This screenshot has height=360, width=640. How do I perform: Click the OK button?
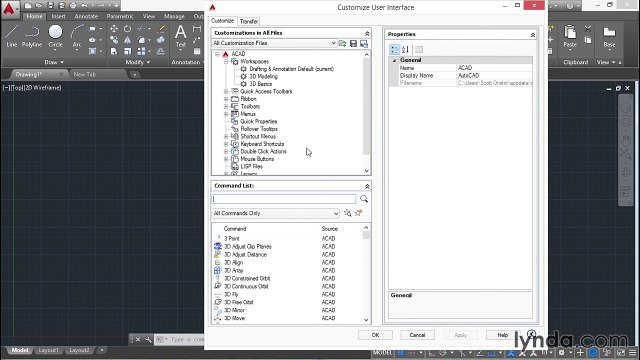point(376,335)
